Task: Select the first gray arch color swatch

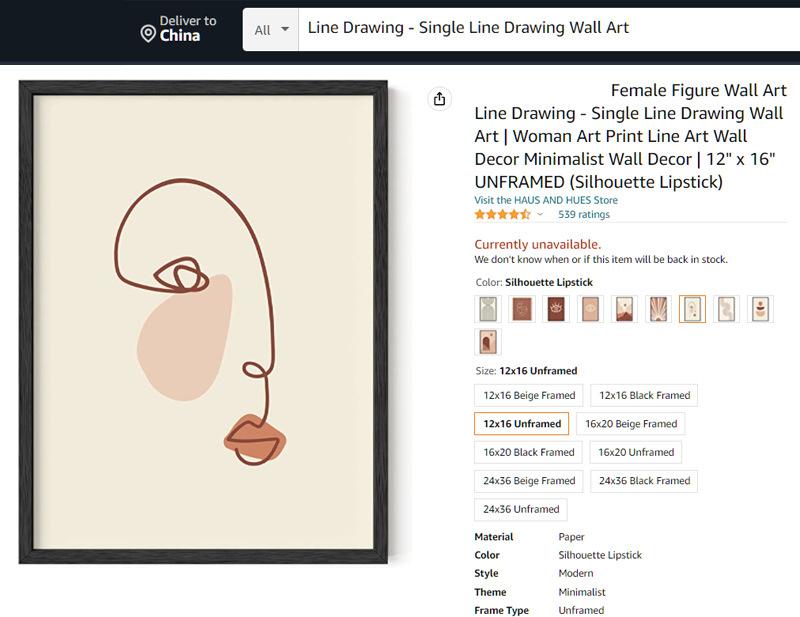Action: coord(488,309)
